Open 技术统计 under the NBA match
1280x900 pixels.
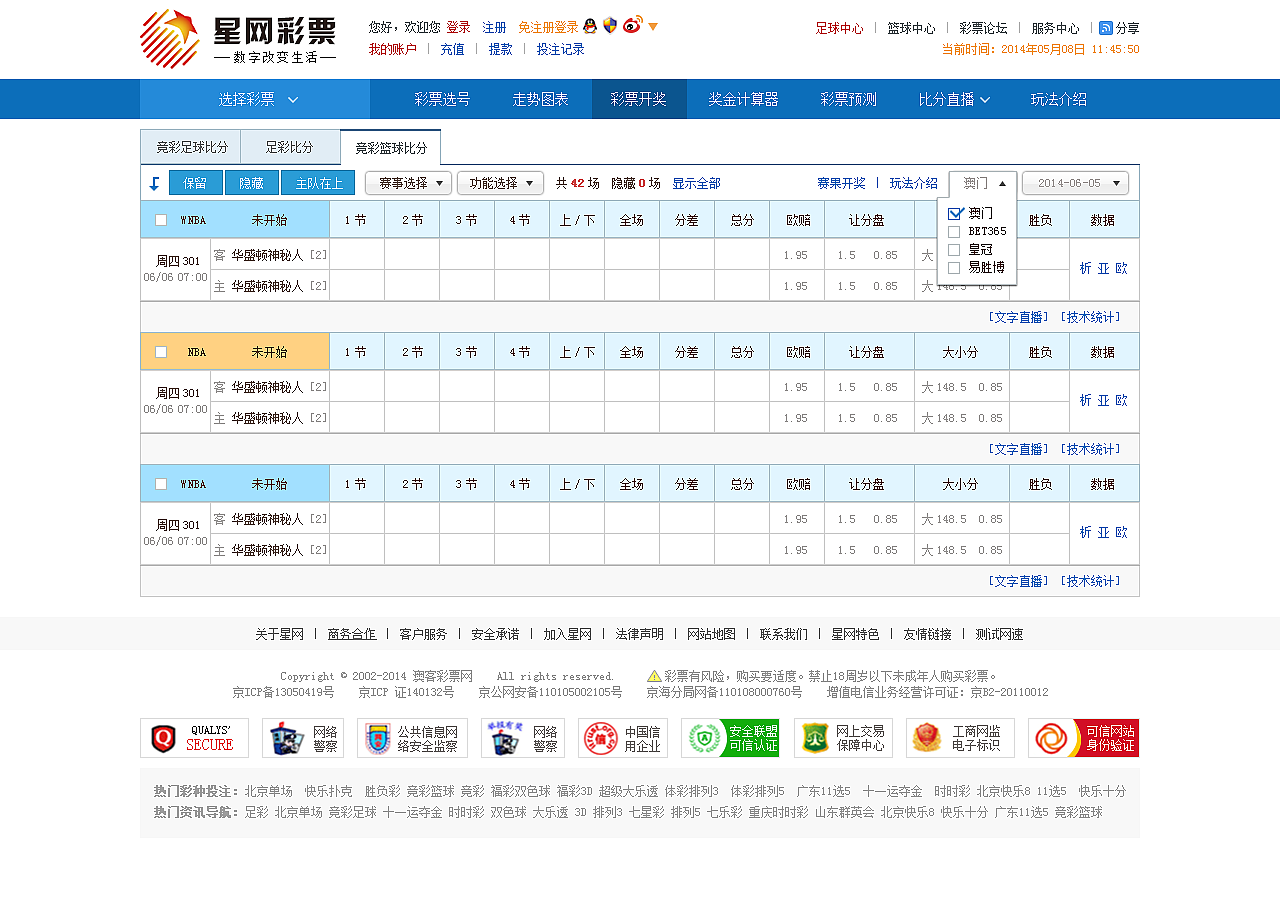tap(1091, 449)
